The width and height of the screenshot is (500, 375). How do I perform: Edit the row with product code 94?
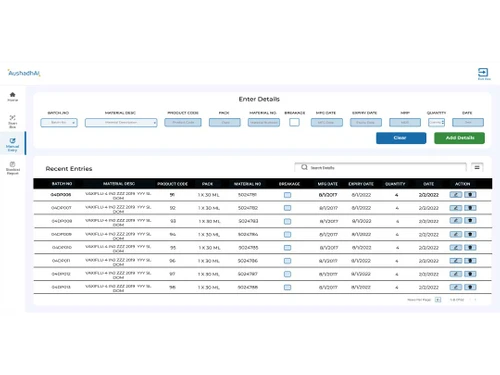[455, 234]
